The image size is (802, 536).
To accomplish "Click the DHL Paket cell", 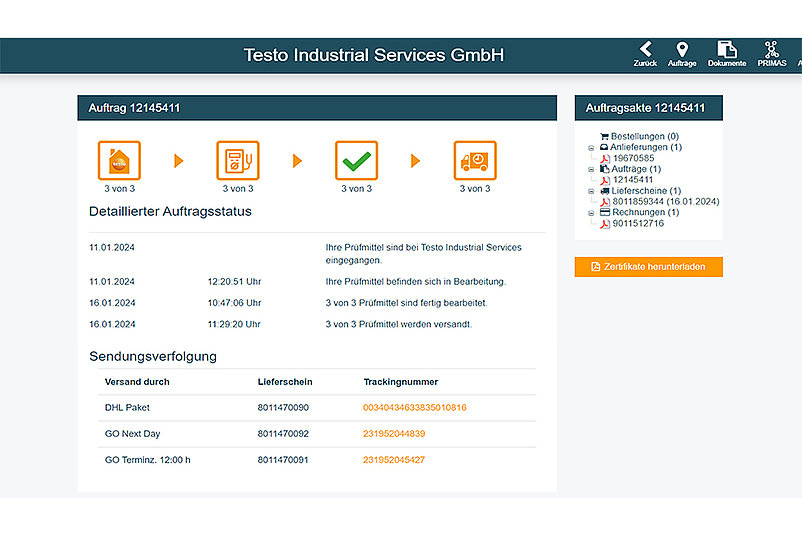I will (x=127, y=408).
